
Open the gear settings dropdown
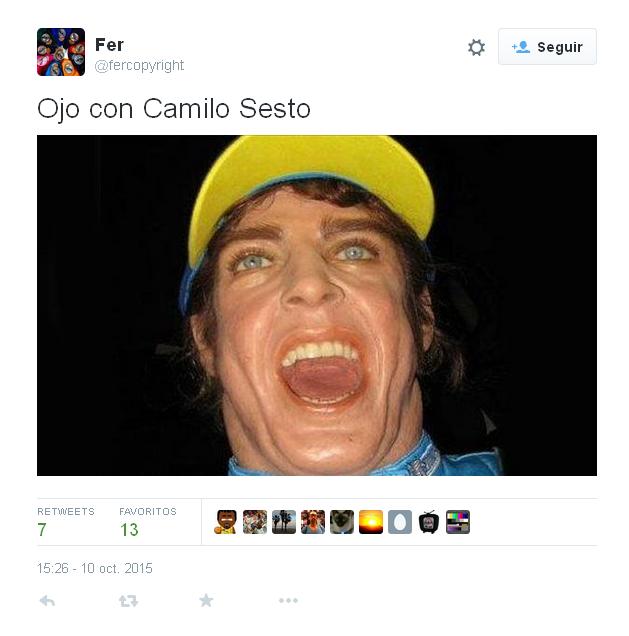point(476,47)
